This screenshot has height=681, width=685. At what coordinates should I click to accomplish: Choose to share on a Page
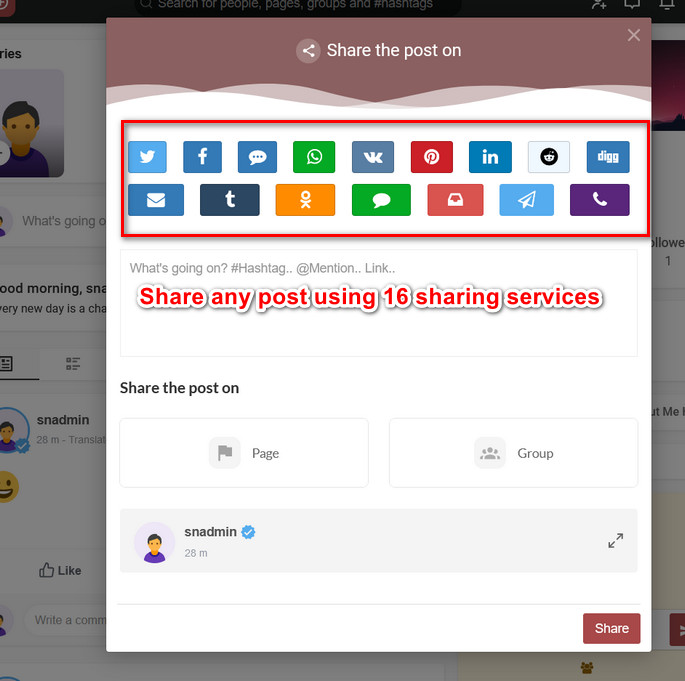click(x=244, y=453)
